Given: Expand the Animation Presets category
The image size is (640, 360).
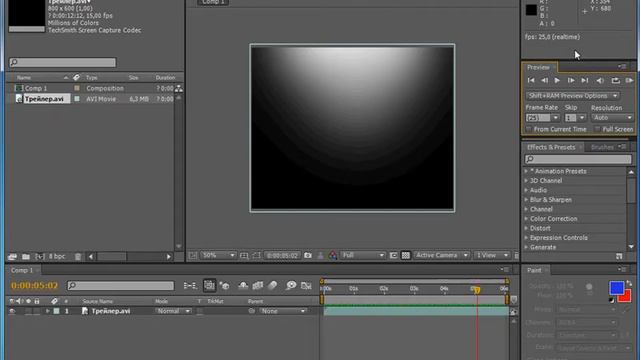Looking at the screenshot, I should pyautogui.click(x=526, y=171).
